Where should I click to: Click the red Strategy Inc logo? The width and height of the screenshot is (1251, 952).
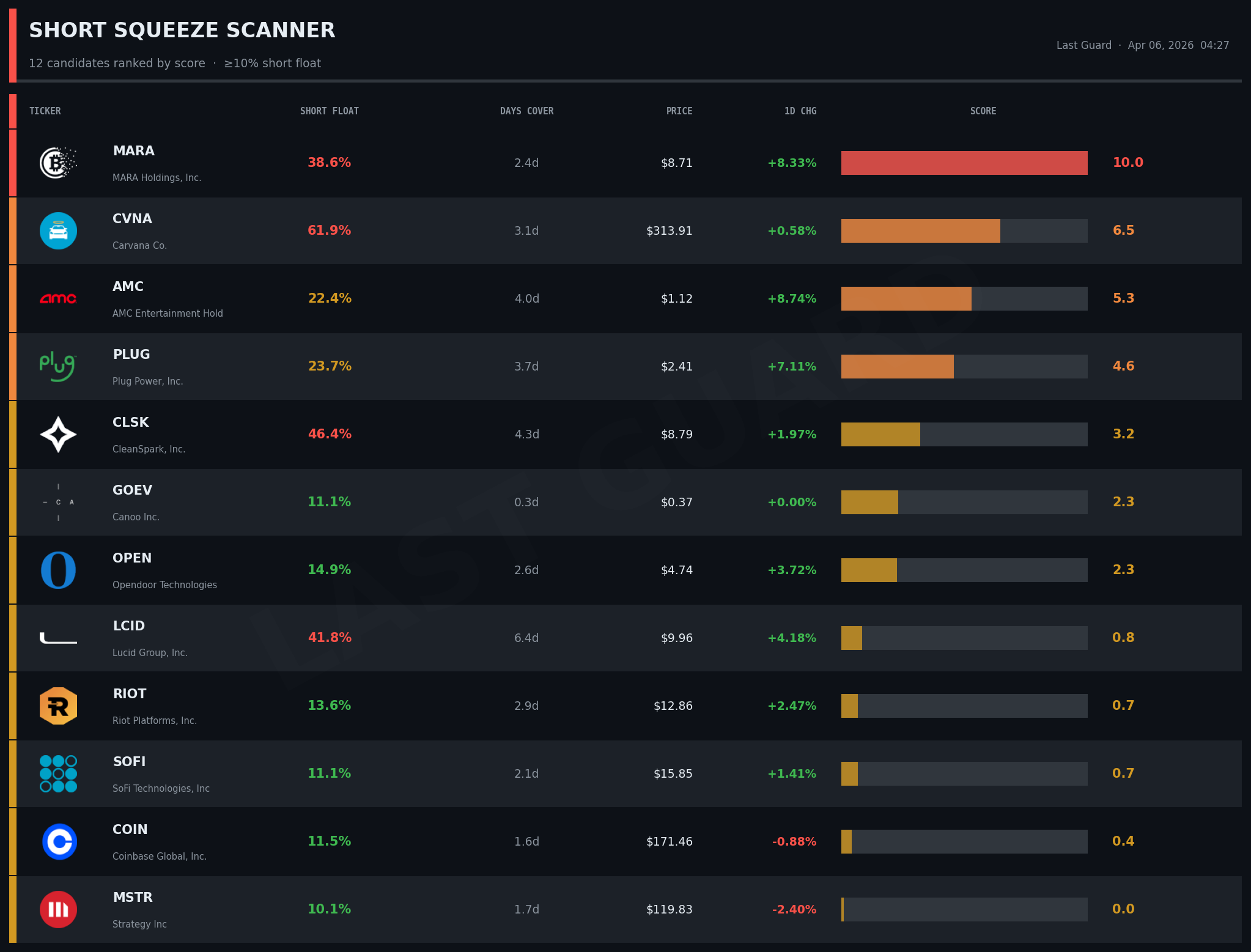coord(58,909)
